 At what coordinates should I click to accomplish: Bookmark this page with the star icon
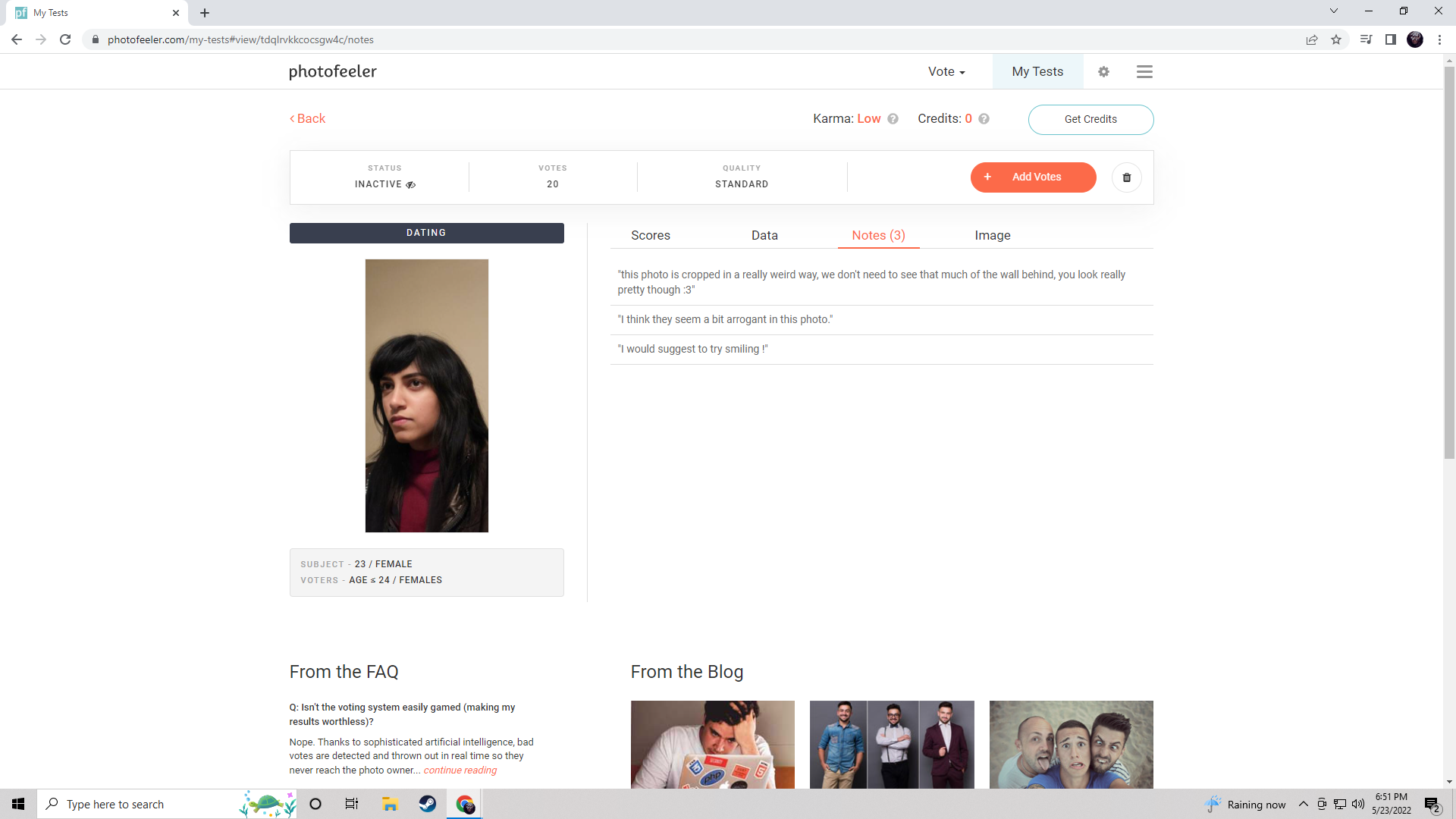[x=1336, y=39]
